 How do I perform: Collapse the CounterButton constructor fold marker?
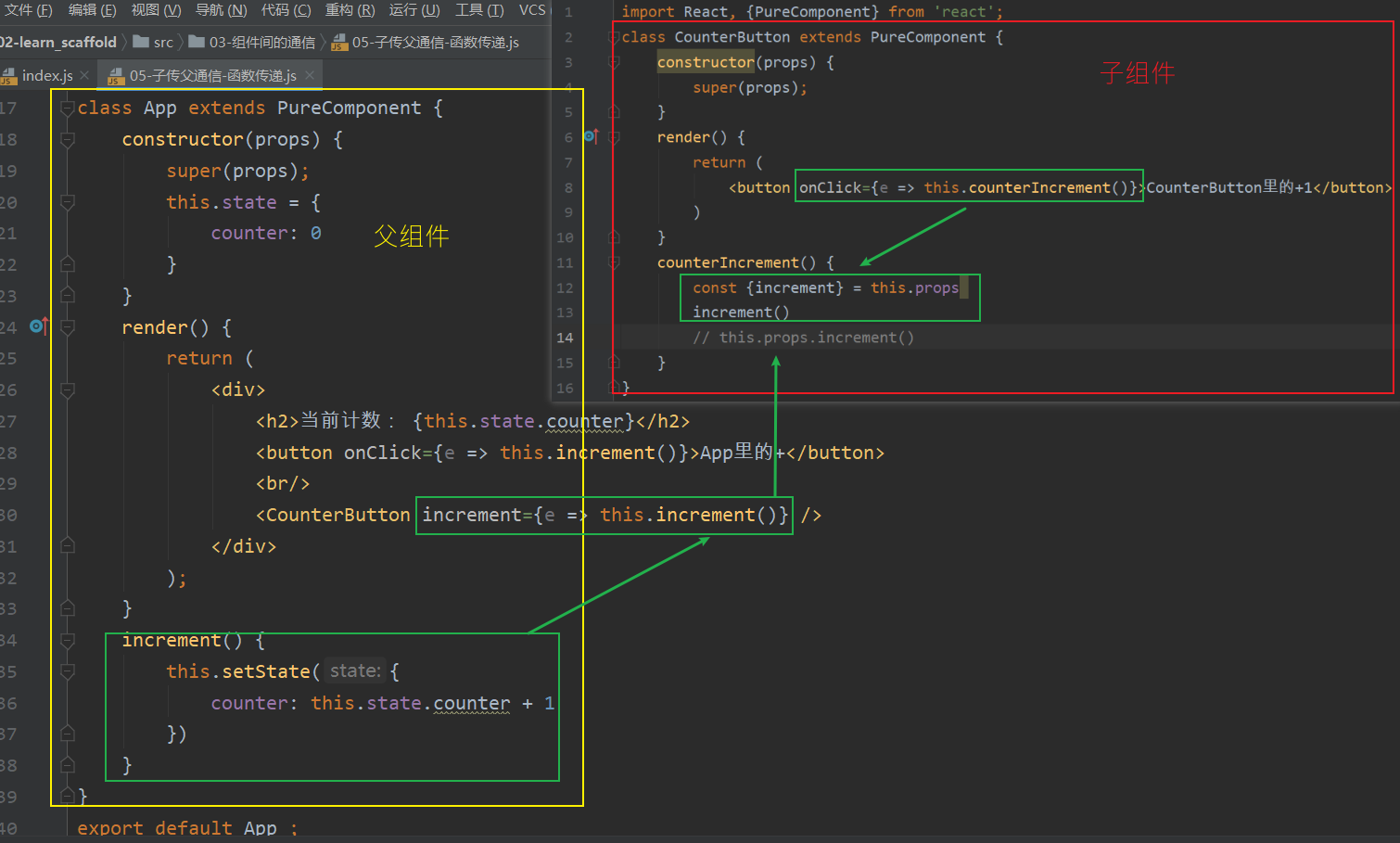pos(614,62)
